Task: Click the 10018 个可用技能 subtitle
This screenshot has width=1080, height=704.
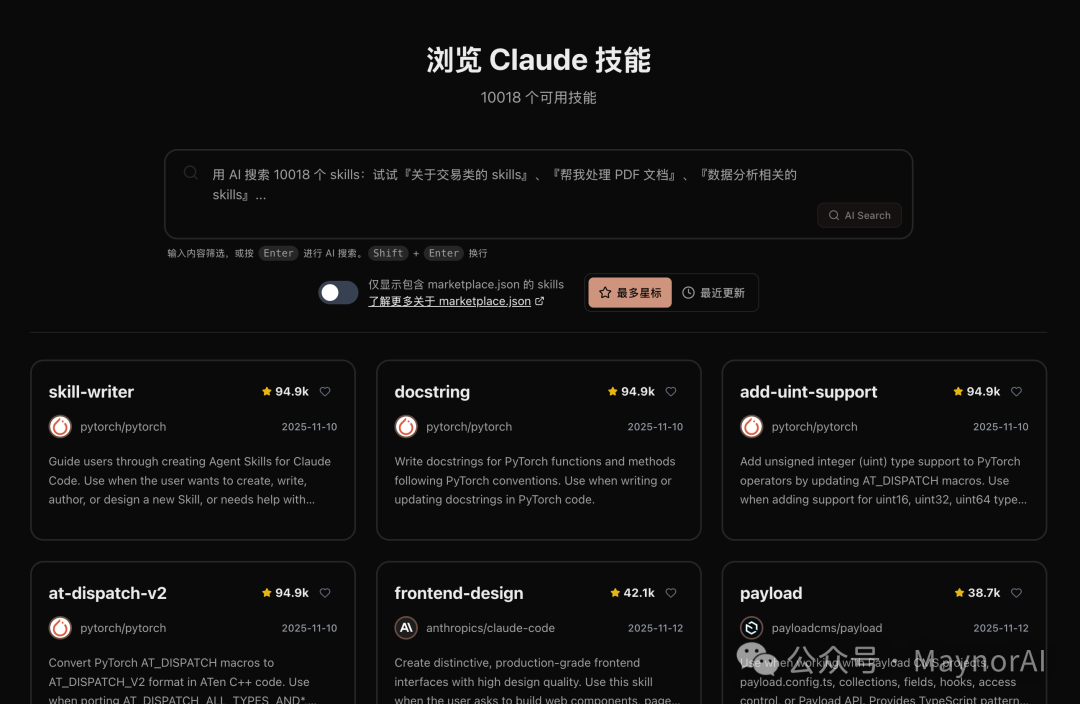Action: point(538,98)
